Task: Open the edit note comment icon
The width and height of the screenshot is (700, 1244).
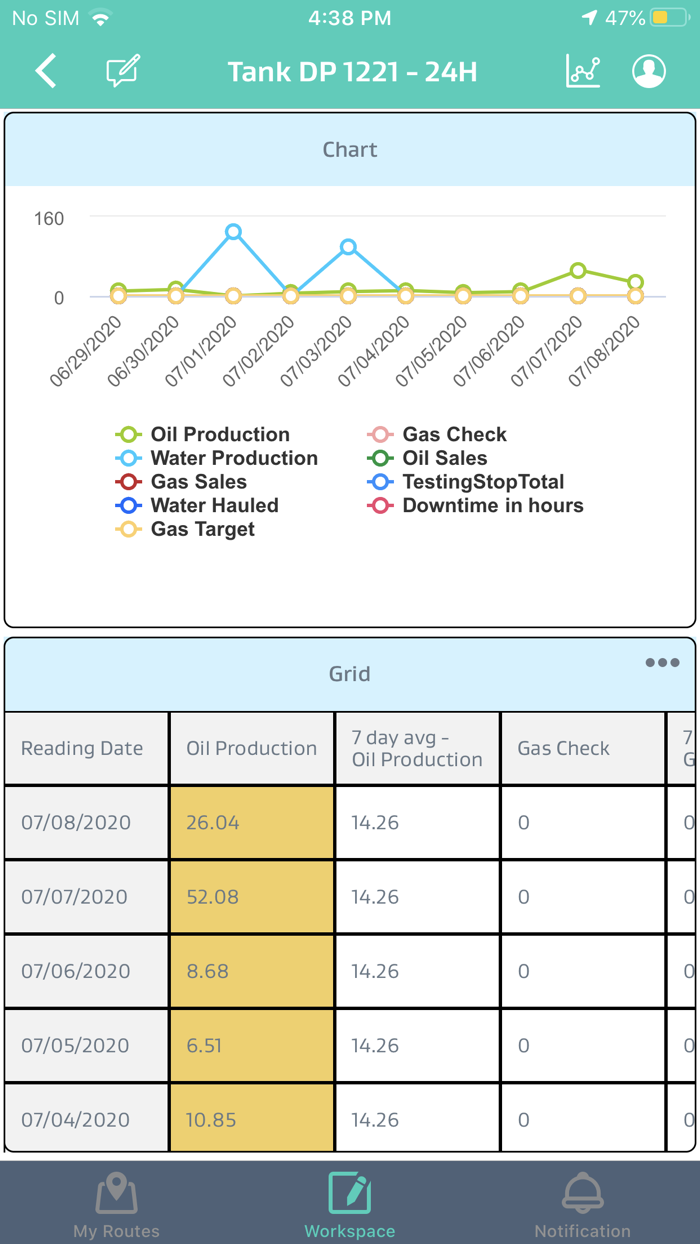Action: (122, 72)
